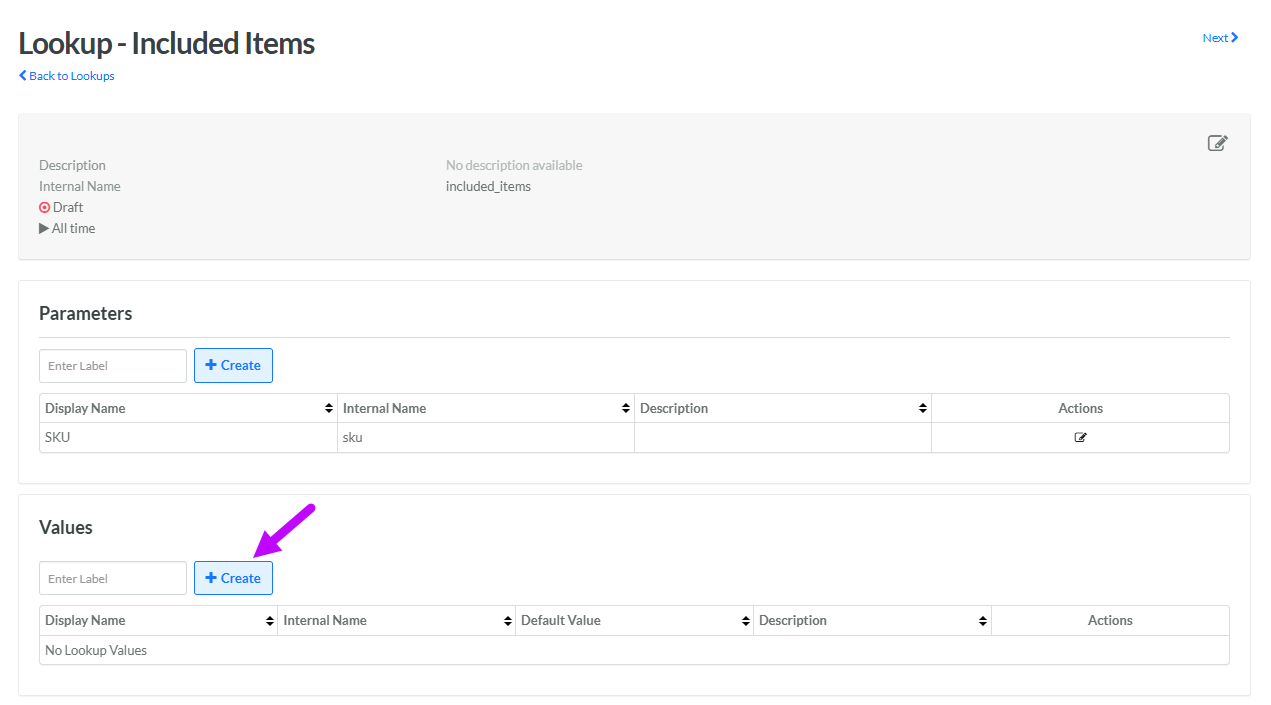The width and height of the screenshot is (1271, 705).
Task: Click the edit icon in lookup details panel
Action: click(1217, 143)
